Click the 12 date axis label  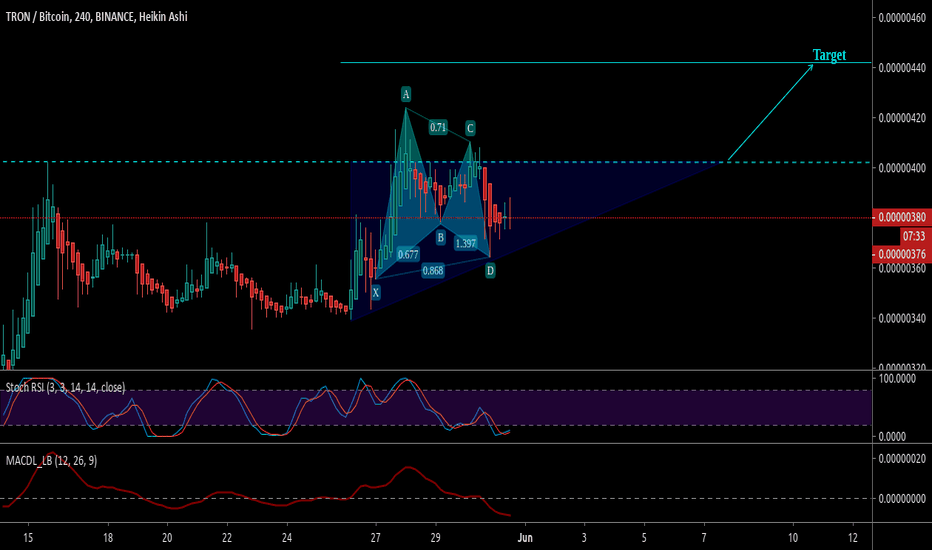coord(853,538)
